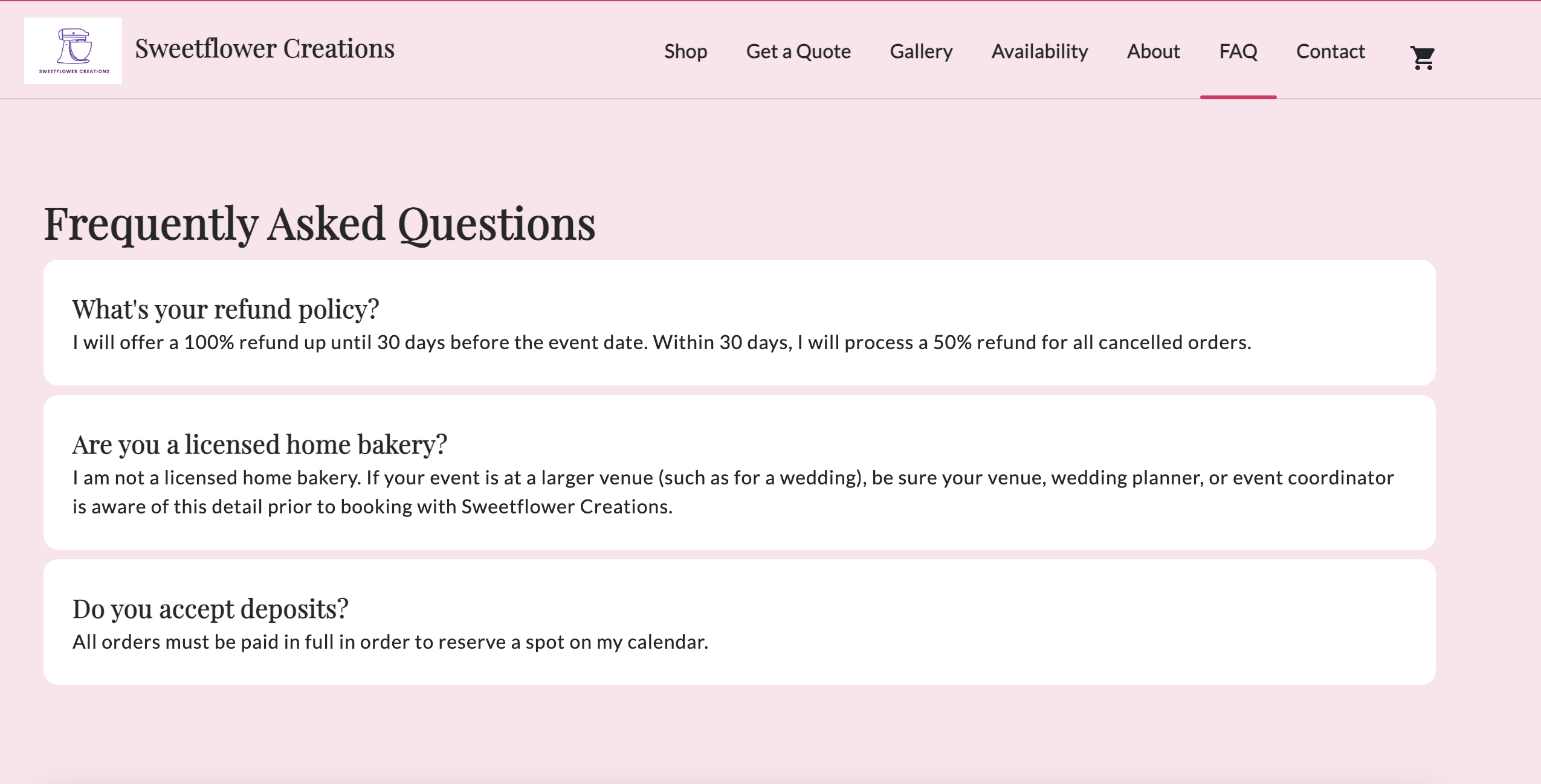Click the Sweetflower Creations mixer logo
The width and height of the screenshot is (1541, 784).
(73, 51)
